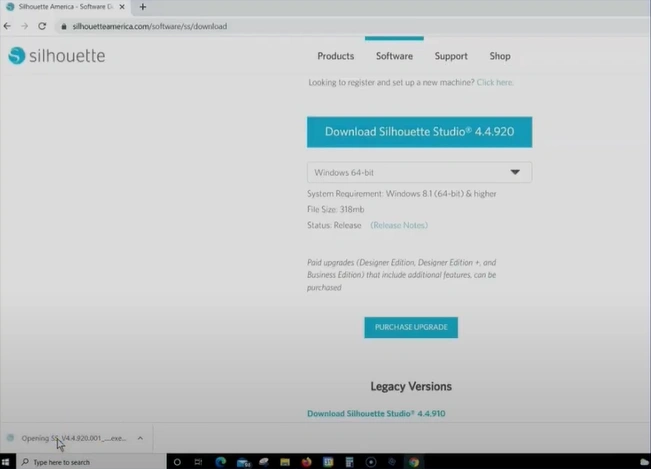Open the Shop menu
The image size is (651, 469).
click(500, 56)
